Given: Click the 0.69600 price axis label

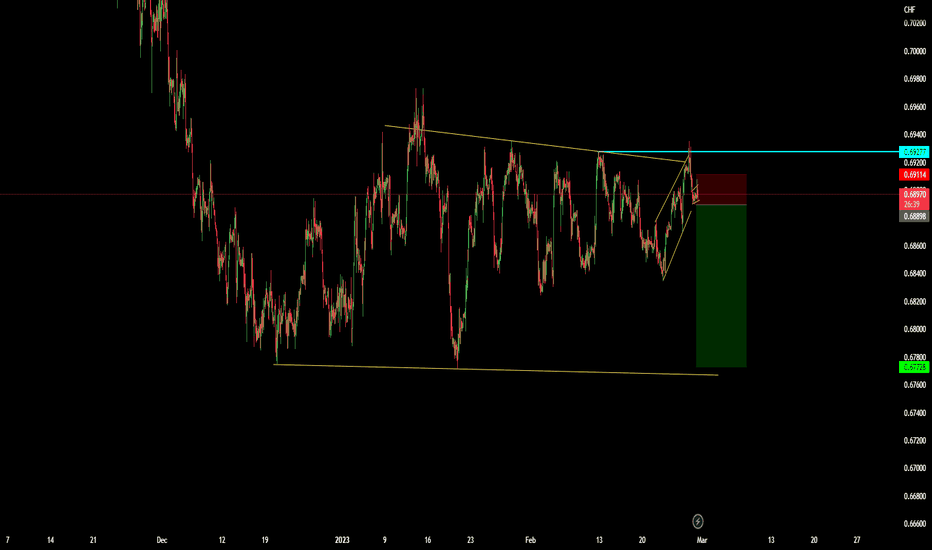Looking at the screenshot, I should pyautogui.click(x=915, y=107).
